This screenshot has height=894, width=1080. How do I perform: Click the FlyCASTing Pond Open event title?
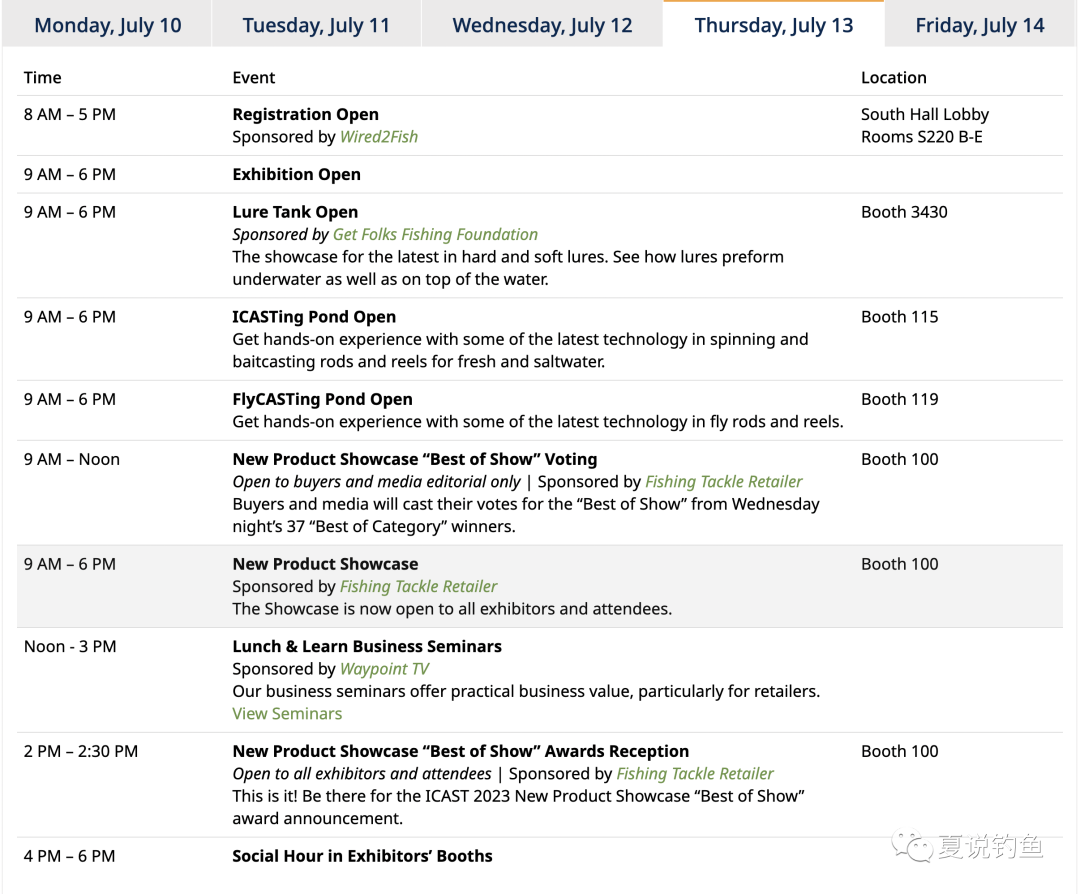322,399
